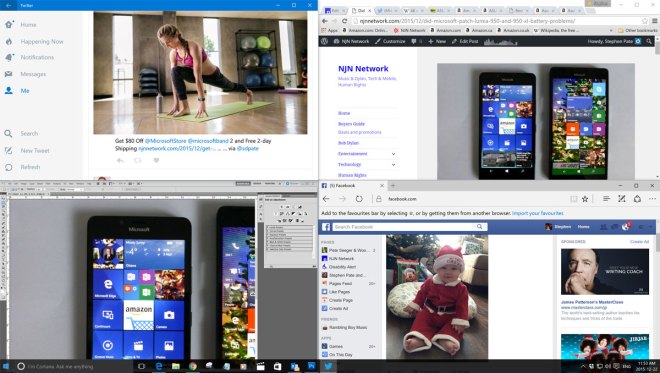This screenshot has height=373, width=660.
Task: Open Edge Hub lines icon
Action: coord(606,199)
